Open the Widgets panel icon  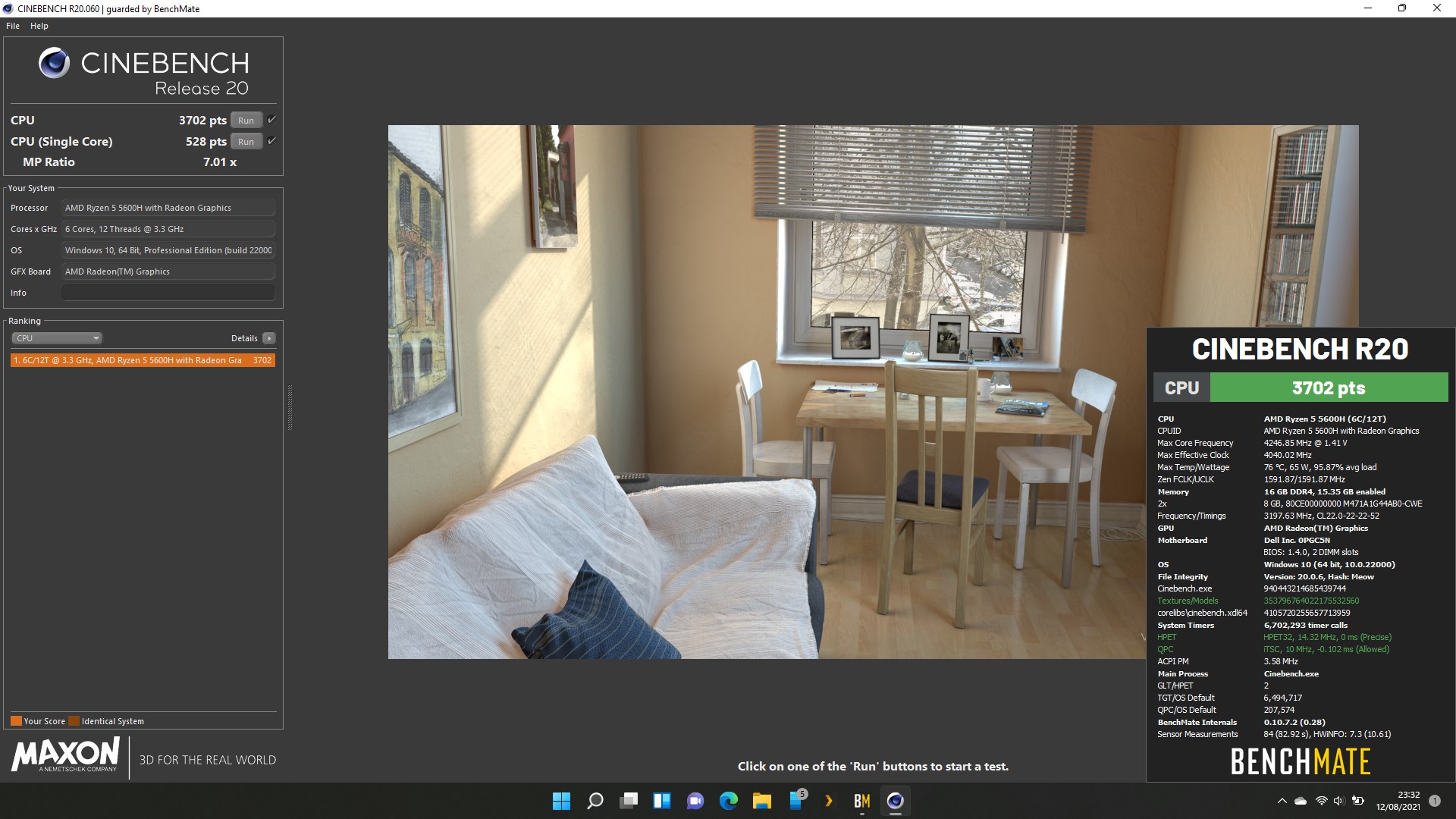pyautogui.click(x=662, y=801)
